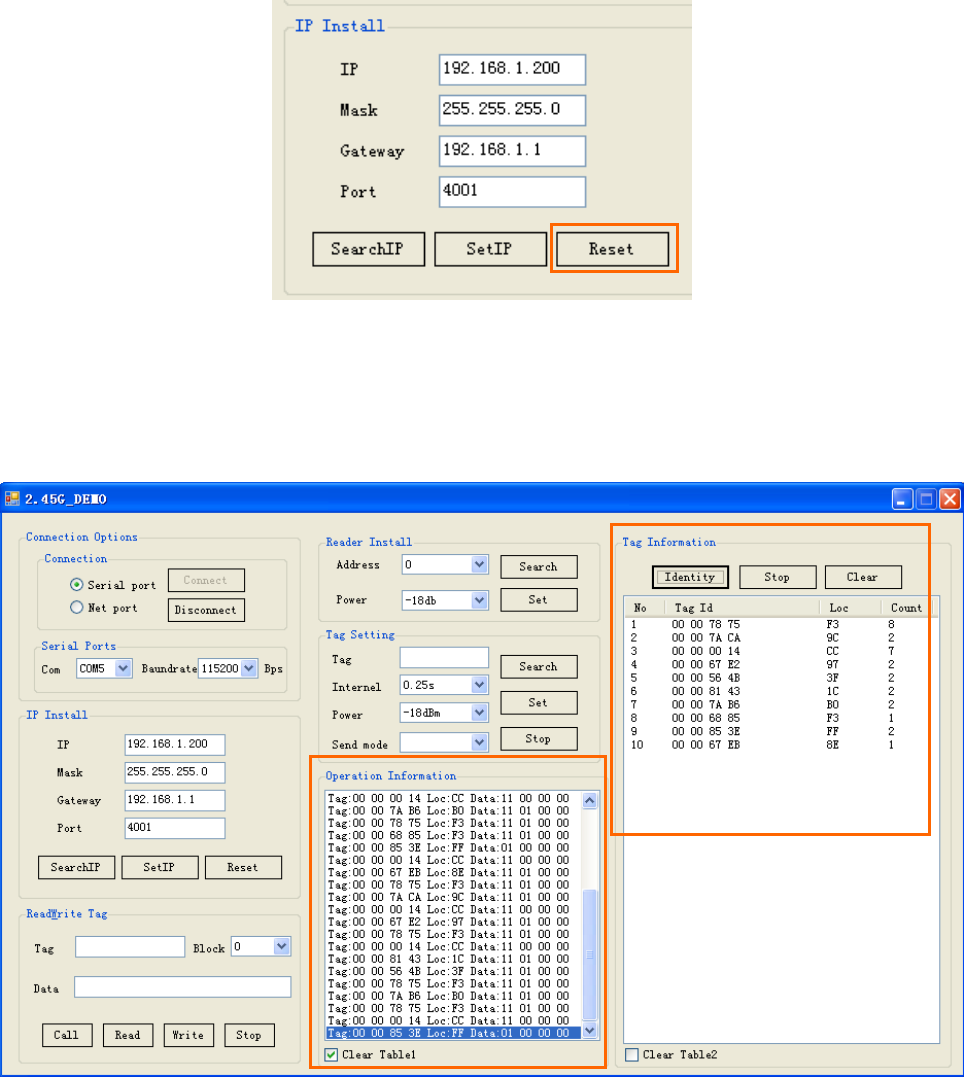Select tag row 2 with Id 00 00 7A CA
Image resolution: width=964 pixels, height=1077 pixels.
781,637
